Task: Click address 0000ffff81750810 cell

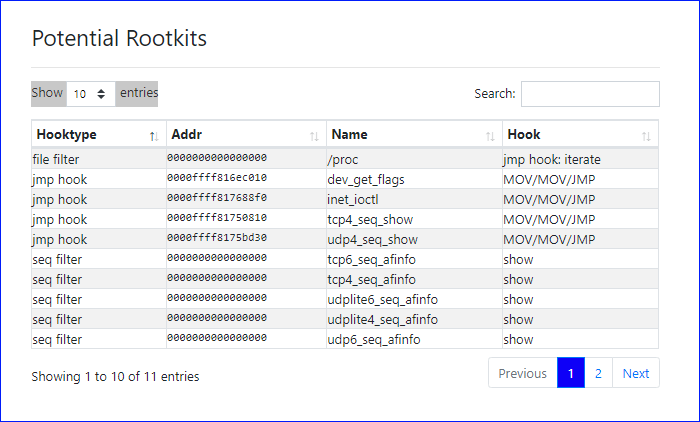Action: [x=217, y=217]
